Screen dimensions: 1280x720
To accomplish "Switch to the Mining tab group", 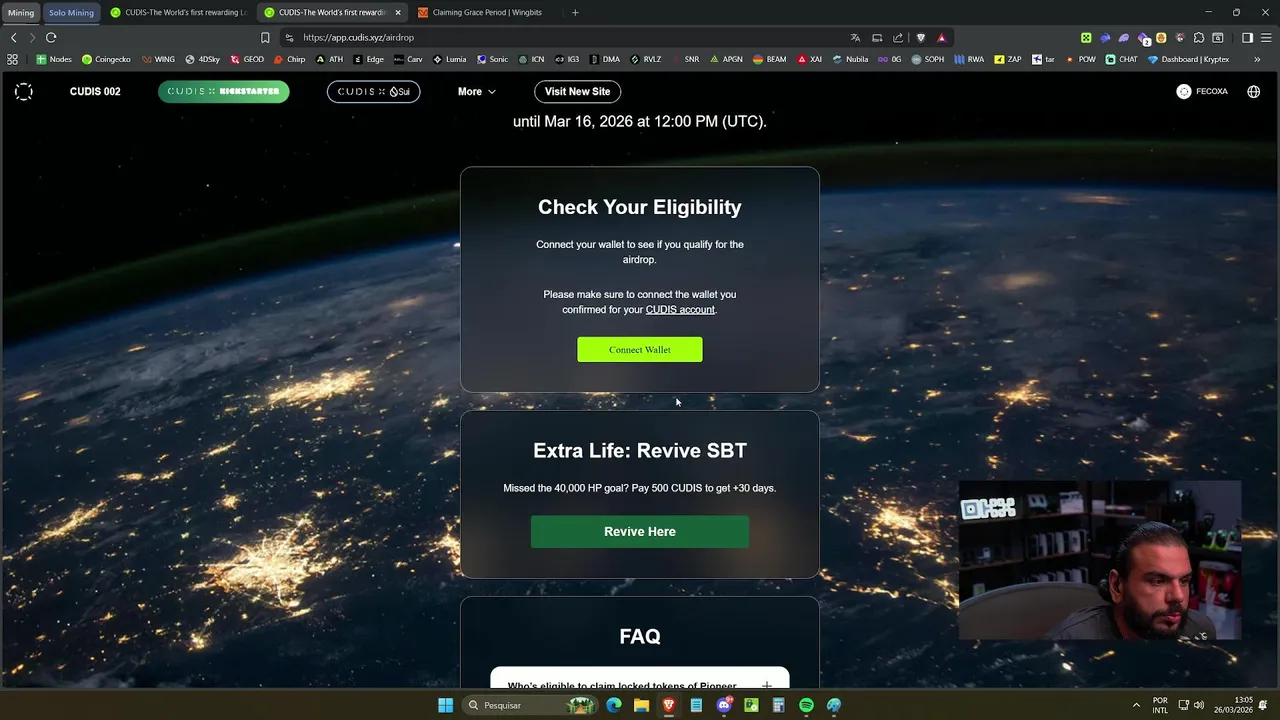I will [21, 13].
